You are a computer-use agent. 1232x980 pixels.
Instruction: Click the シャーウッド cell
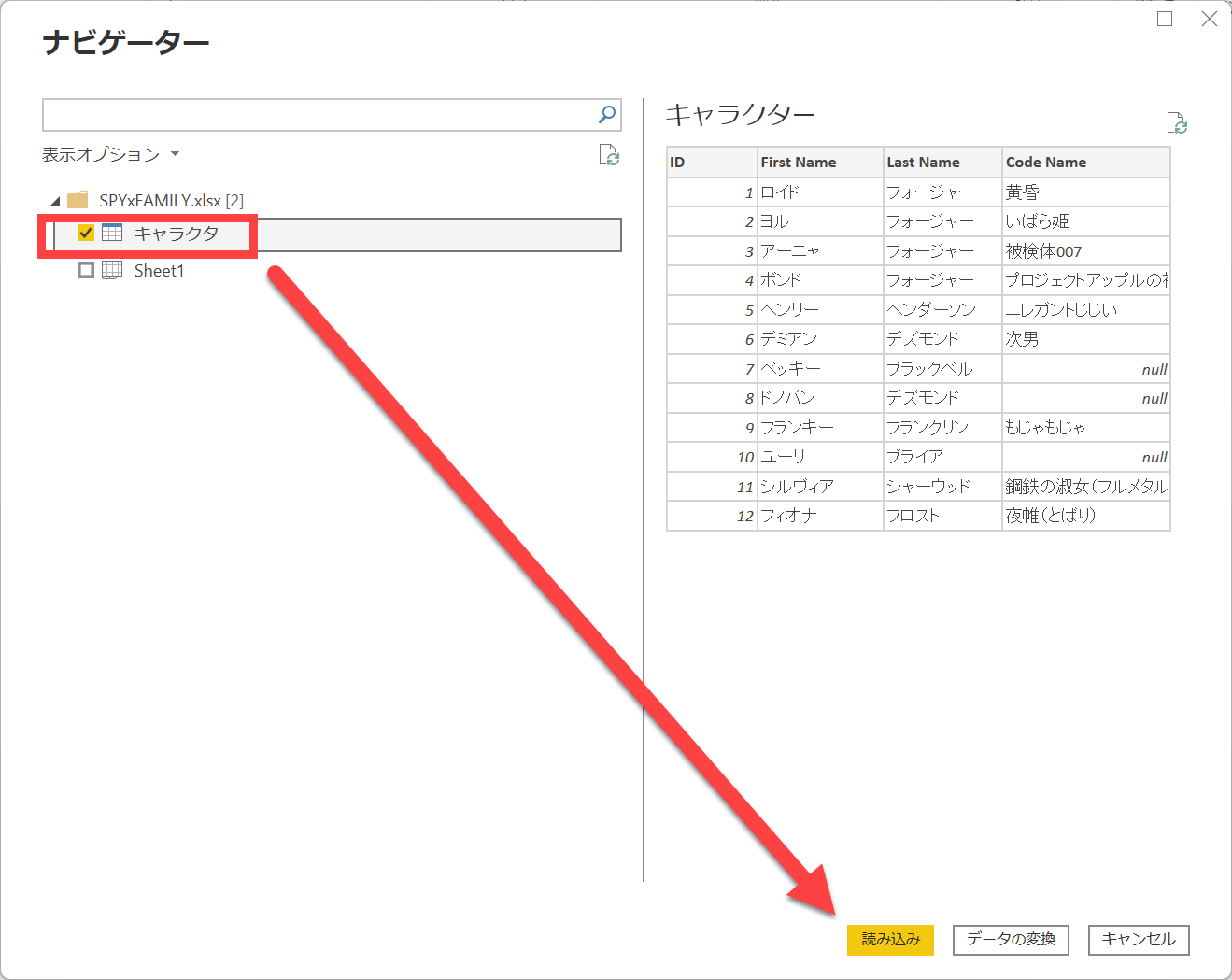tap(942, 487)
